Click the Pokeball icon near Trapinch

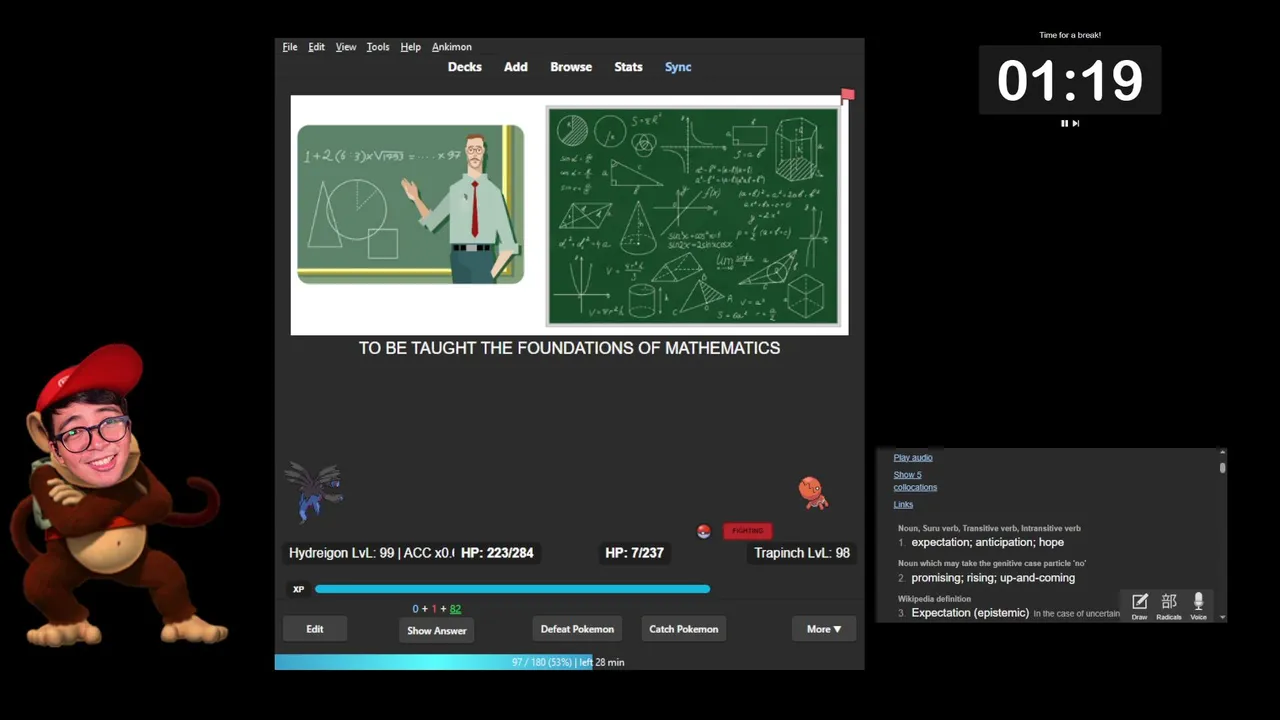click(704, 531)
